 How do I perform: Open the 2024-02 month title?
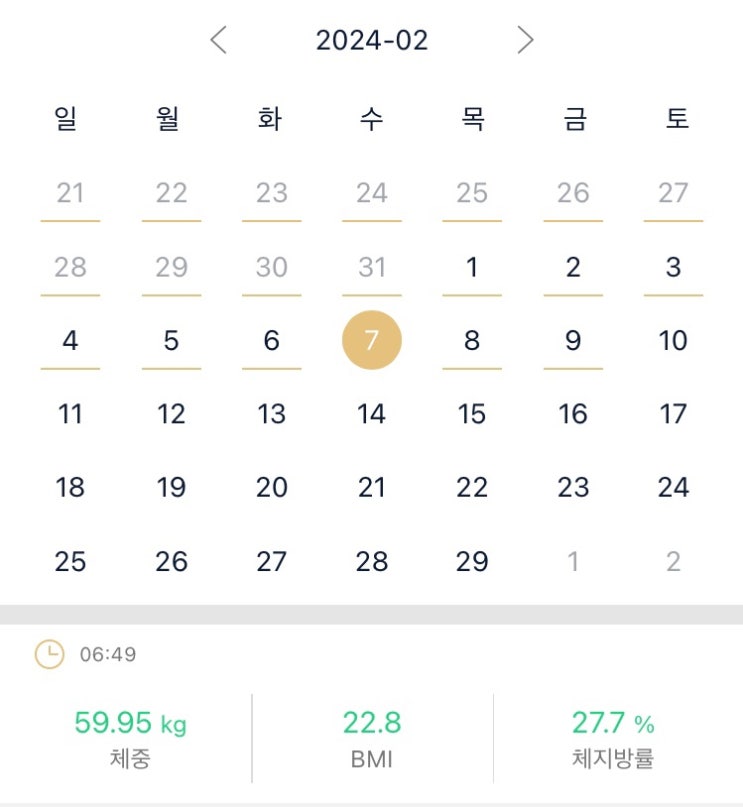(372, 40)
